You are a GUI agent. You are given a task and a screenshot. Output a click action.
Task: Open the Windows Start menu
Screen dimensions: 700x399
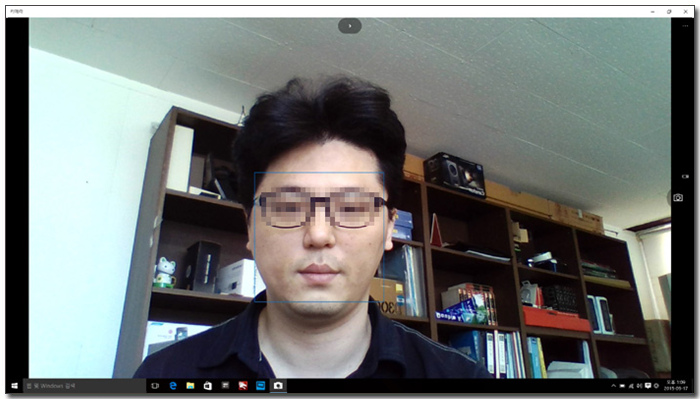(14, 386)
